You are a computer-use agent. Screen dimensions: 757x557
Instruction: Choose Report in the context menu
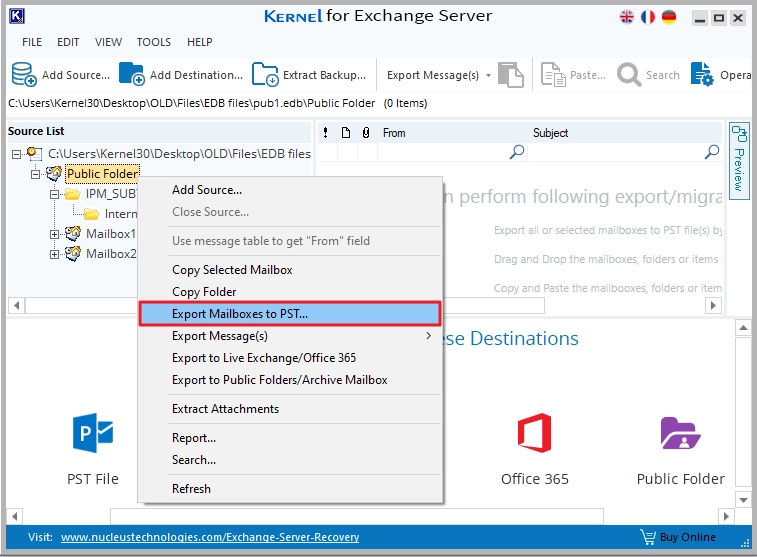290,438
